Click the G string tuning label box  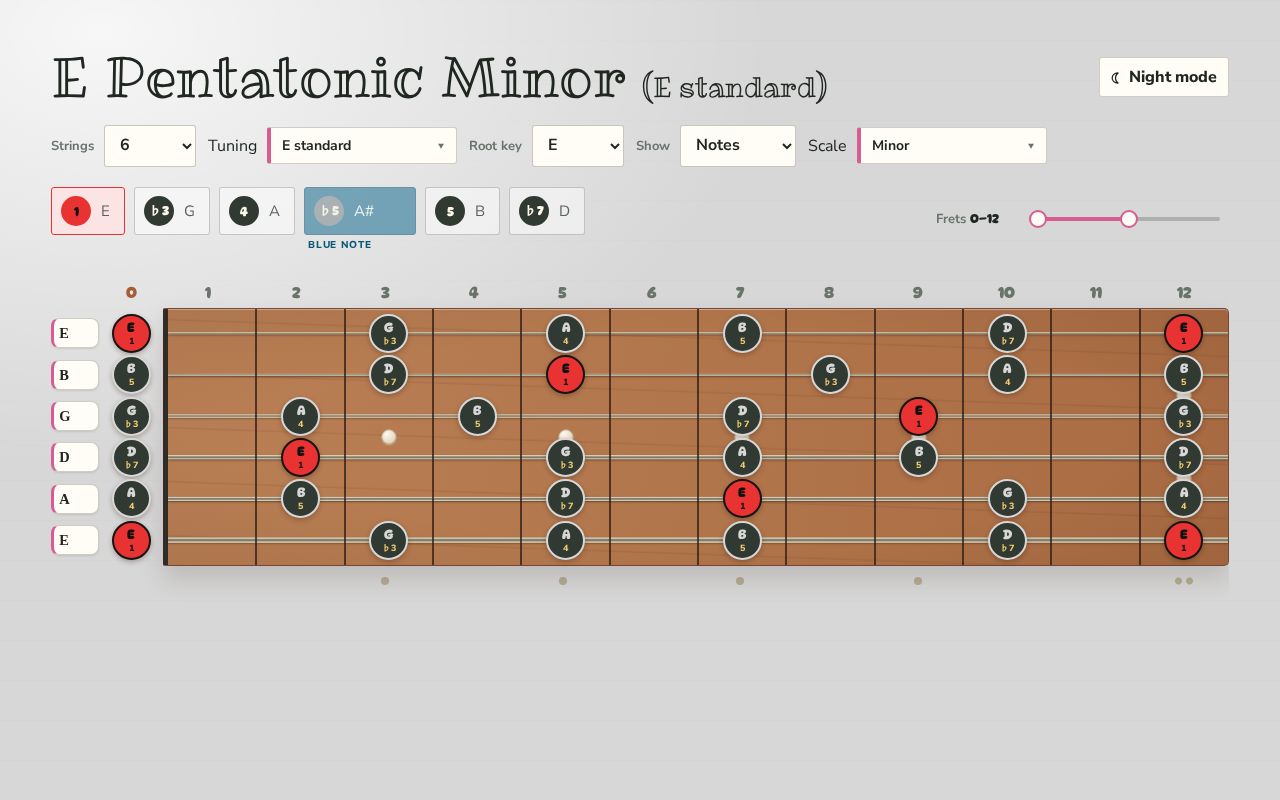[x=75, y=416]
